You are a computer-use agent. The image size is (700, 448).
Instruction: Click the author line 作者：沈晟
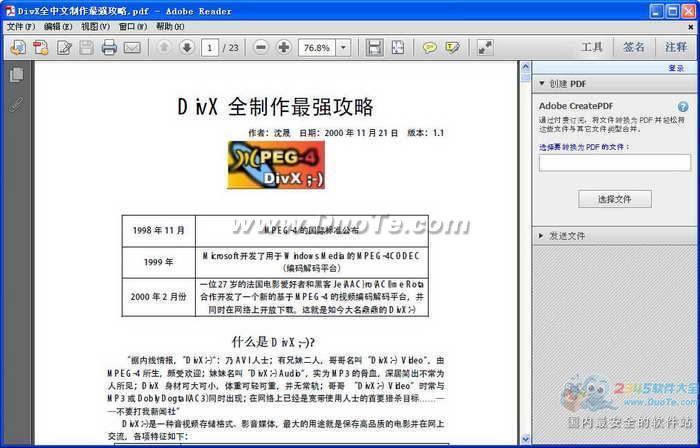(269, 133)
